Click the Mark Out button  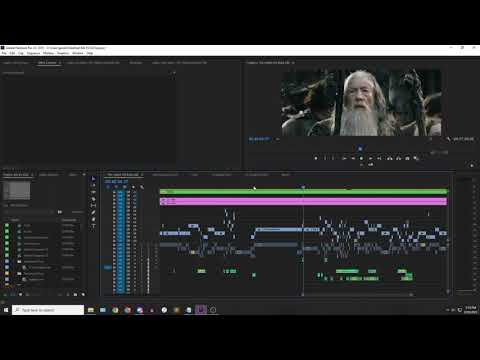(333, 158)
